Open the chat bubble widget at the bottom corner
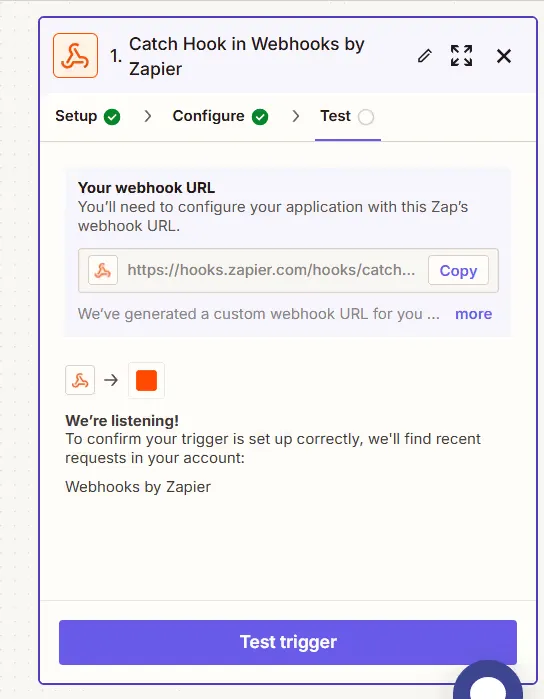This screenshot has width=544, height=699. (488, 681)
